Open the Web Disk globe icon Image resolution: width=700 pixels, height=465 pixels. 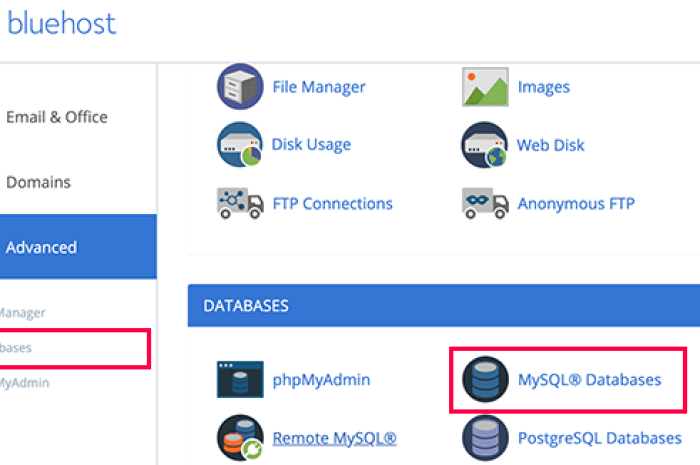484,145
